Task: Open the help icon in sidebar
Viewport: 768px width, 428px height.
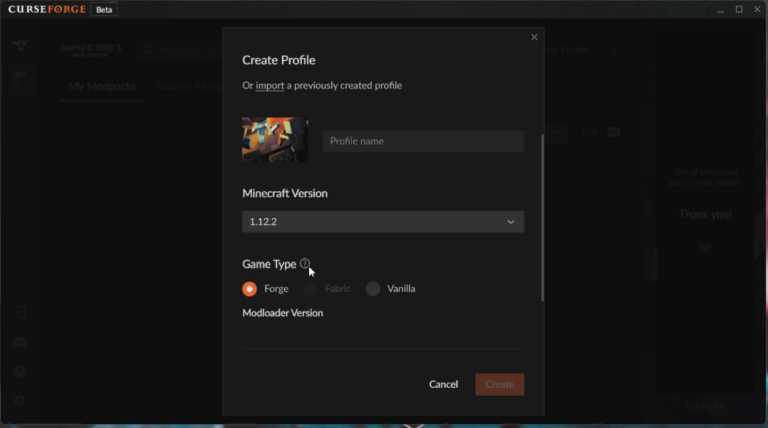Action: coord(20,371)
